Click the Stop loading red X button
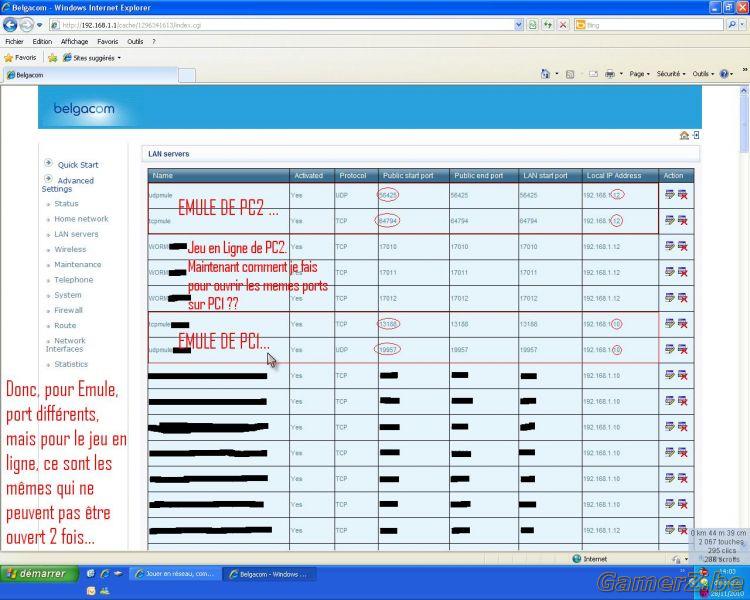The height and width of the screenshot is (600, 750). tap(563, 25)
